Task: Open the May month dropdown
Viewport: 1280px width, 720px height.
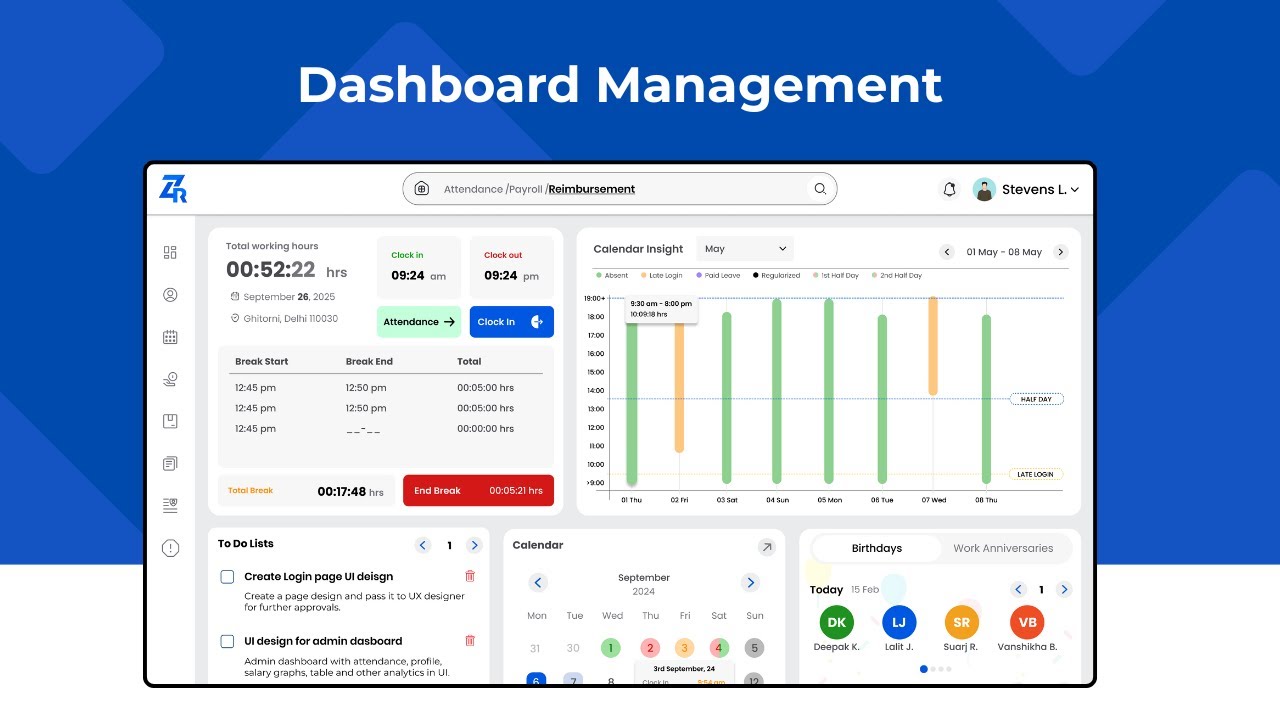Action: tap(745, 249)
